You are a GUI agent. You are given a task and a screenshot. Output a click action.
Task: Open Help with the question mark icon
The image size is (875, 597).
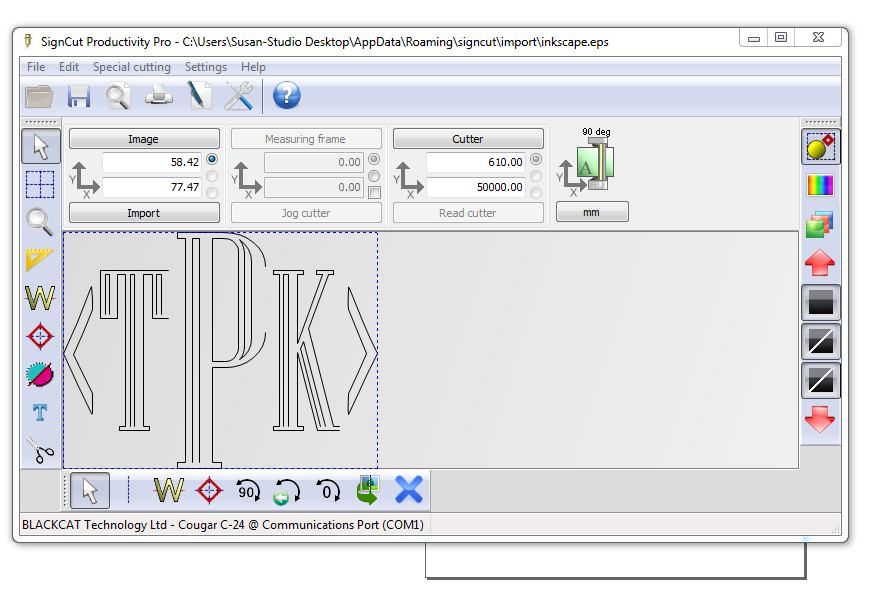click(x=287, y=96)
